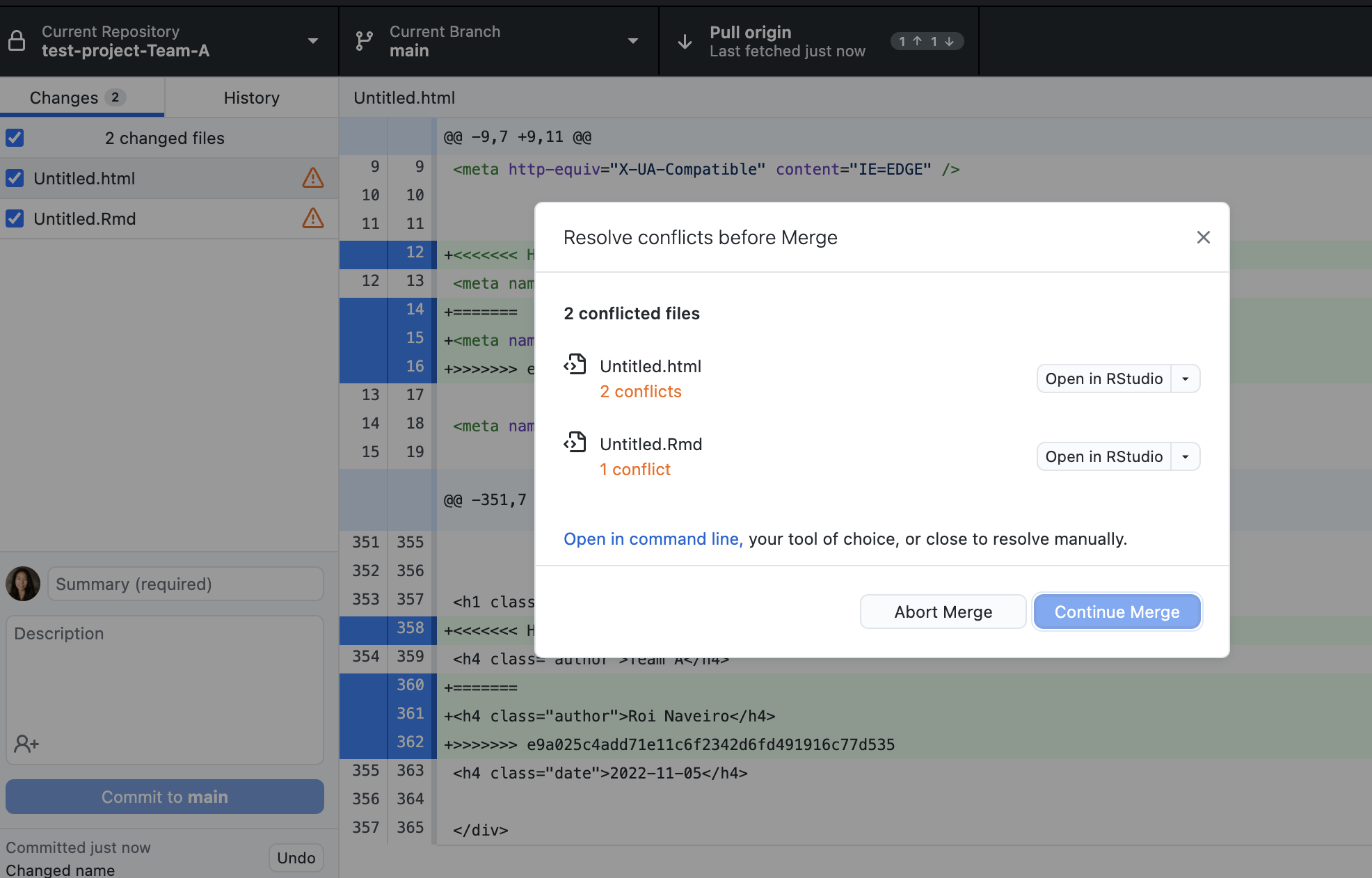Expand the Current Branch dropdown
Viewport: 1372px width, 878px height.
tap(632, 41)
